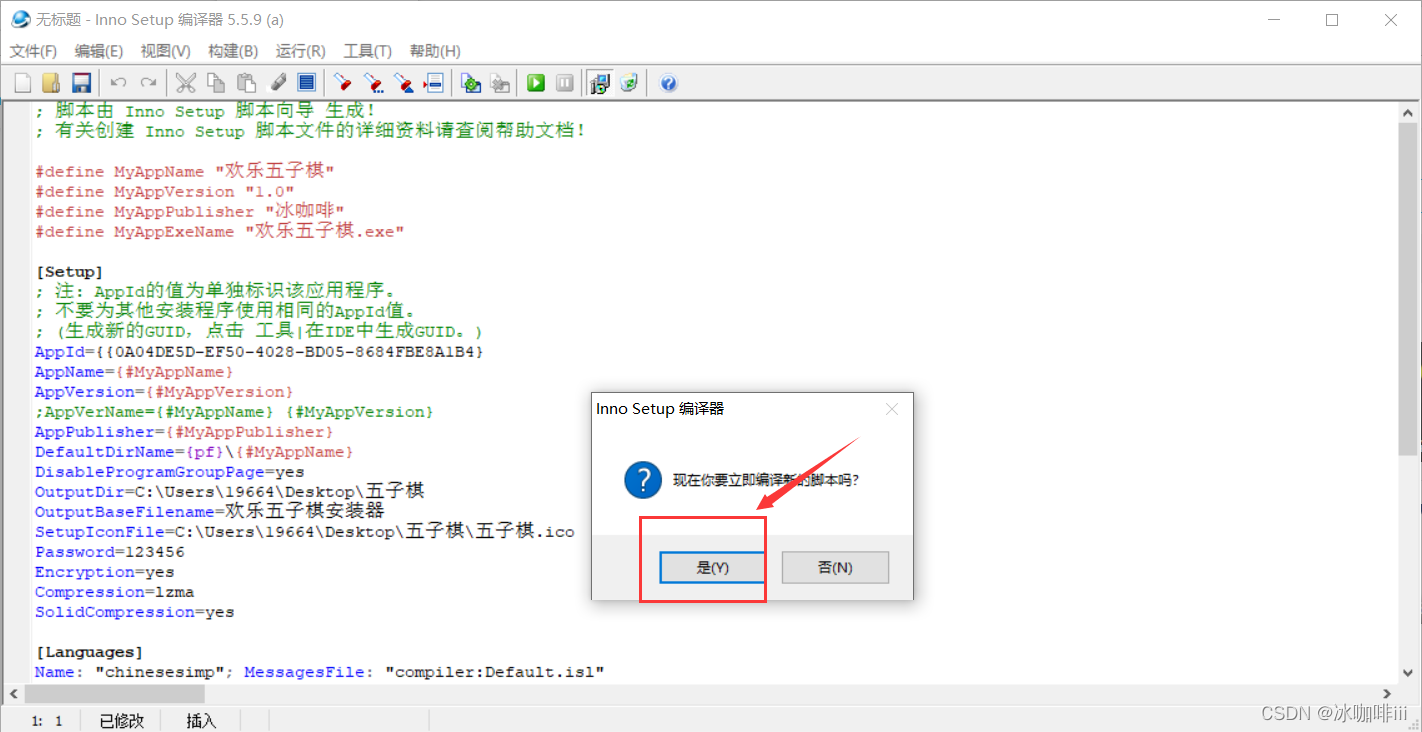The image size is (1422, 732).
Task: Click the cursor position "1: 1" in status bar
Action: [47, 720]
